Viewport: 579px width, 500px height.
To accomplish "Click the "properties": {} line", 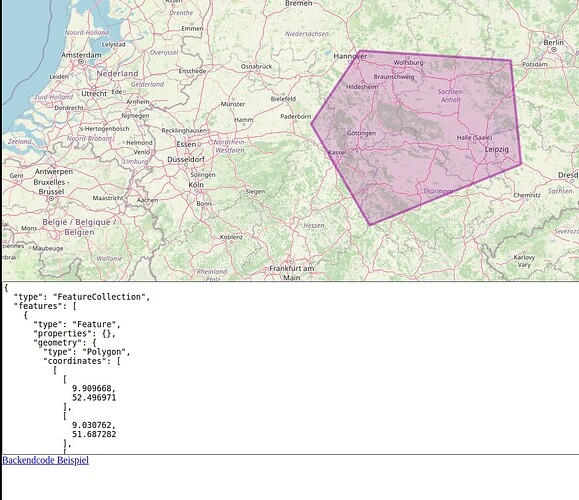I will (x=74, y=333).
